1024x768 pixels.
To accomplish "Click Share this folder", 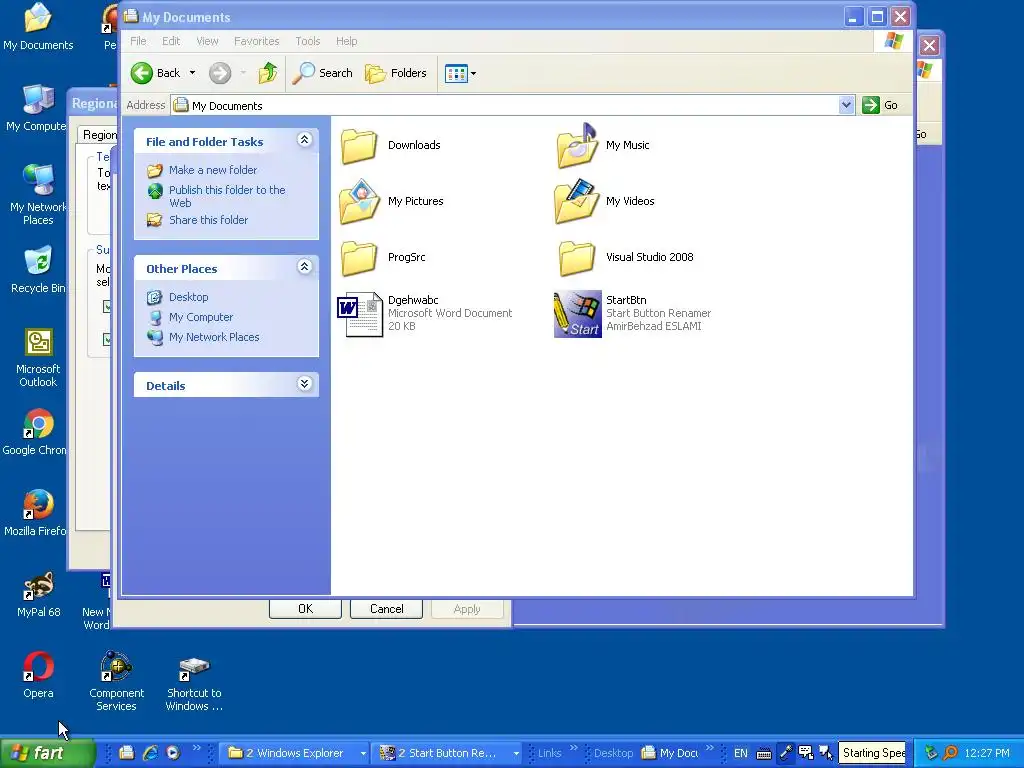I will click(x=208, y=220).
